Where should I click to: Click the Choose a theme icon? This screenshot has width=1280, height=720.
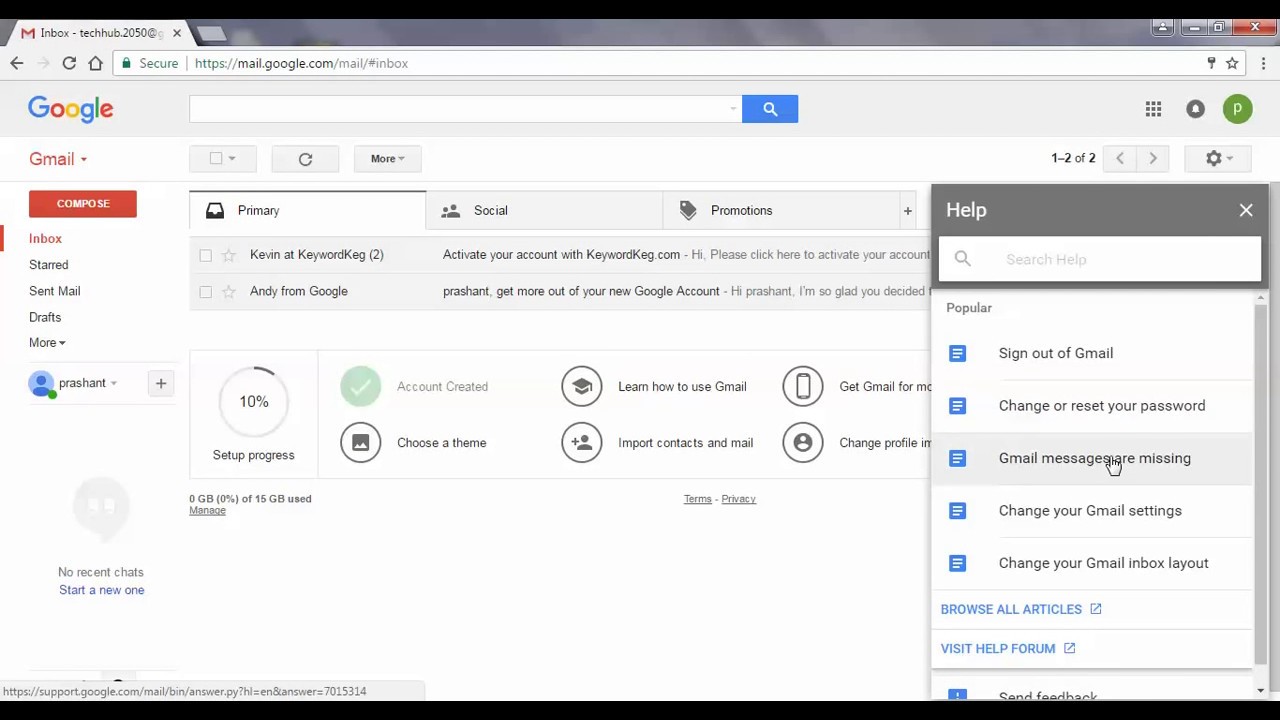[361, 443]
